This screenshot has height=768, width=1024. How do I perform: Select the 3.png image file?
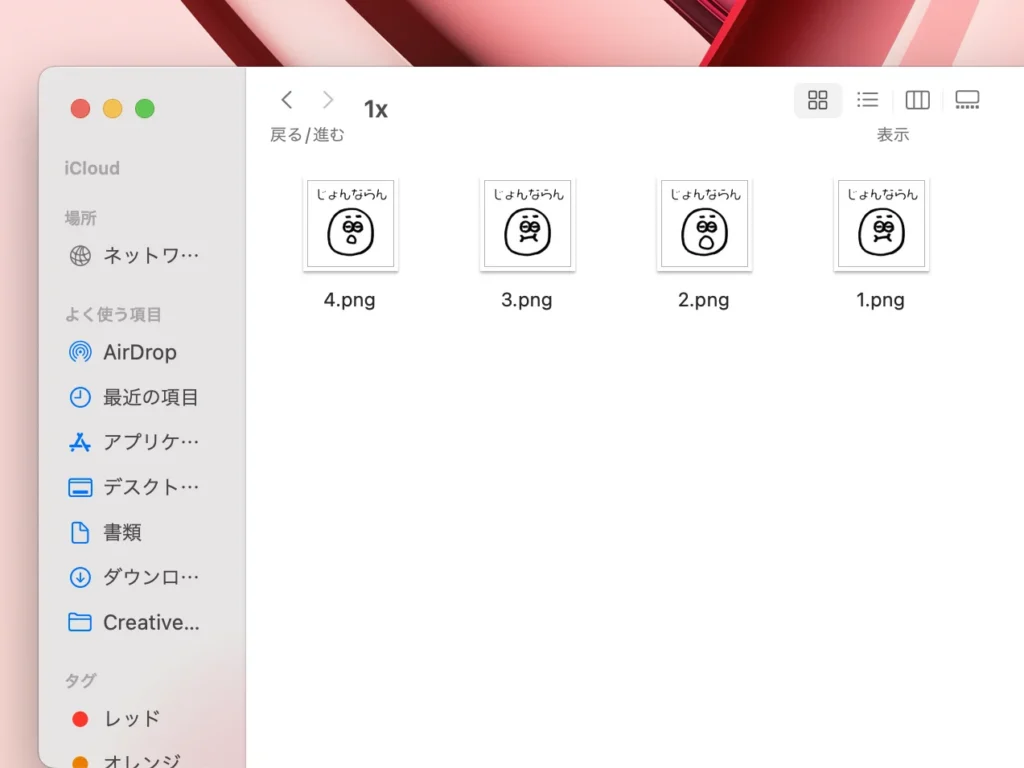527,225
